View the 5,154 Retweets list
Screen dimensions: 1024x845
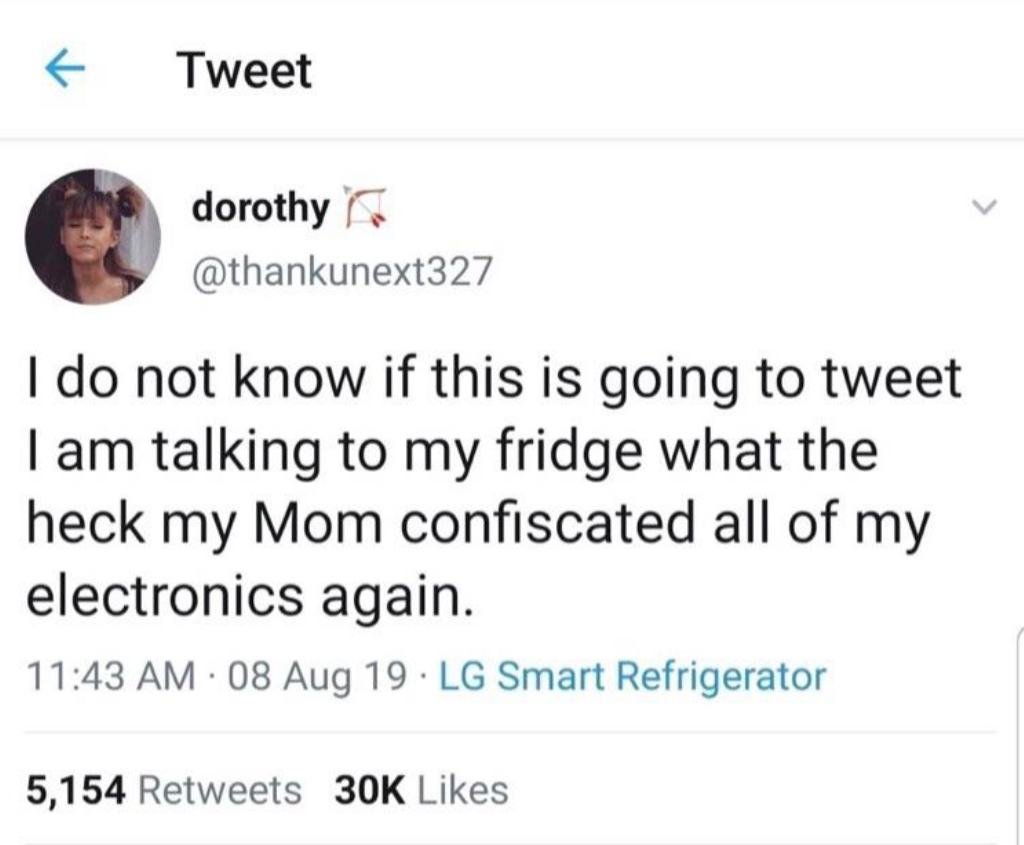pyautogui.click(x=164, y=791)
